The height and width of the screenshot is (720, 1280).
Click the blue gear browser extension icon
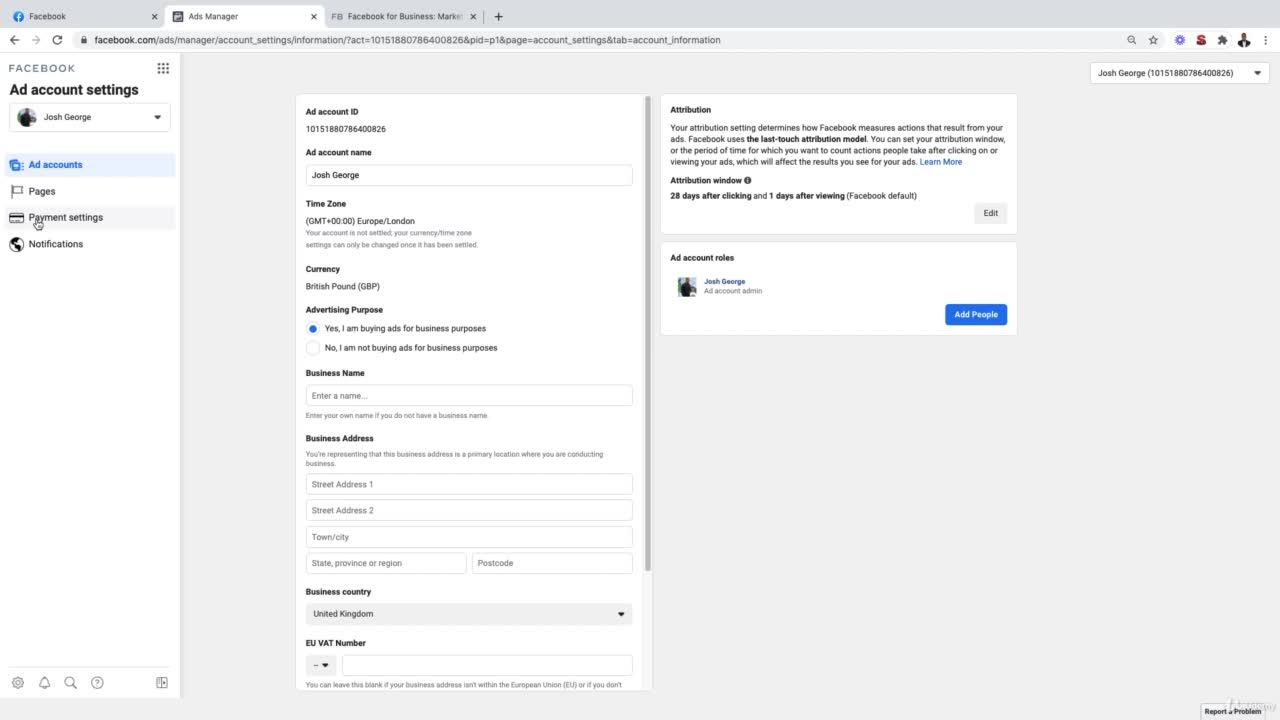point(1180,40)
